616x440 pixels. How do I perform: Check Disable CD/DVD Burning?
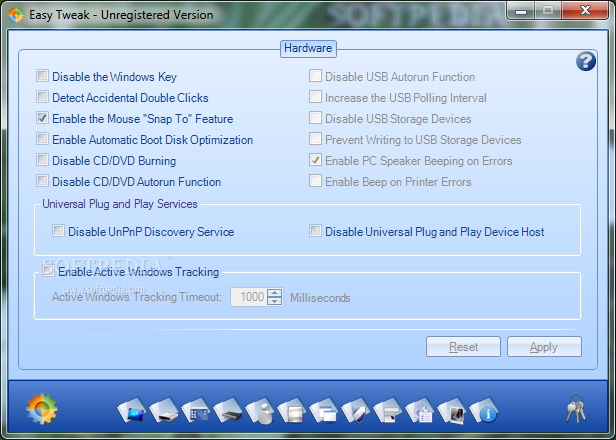pyautogui.click(x=42, y=160)
